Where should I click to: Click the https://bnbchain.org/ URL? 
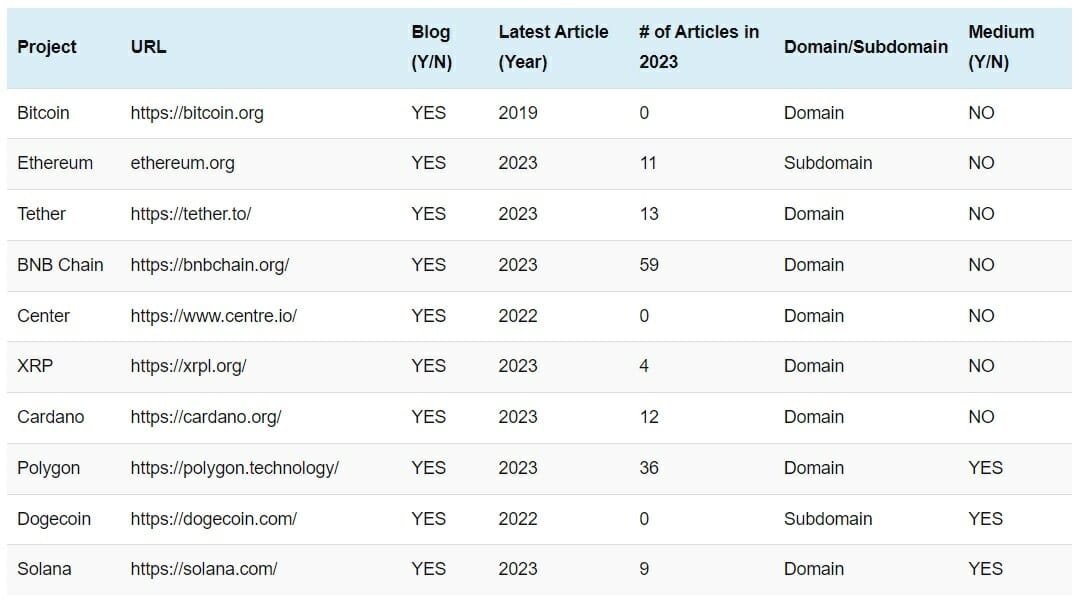[x=209, y=265]
